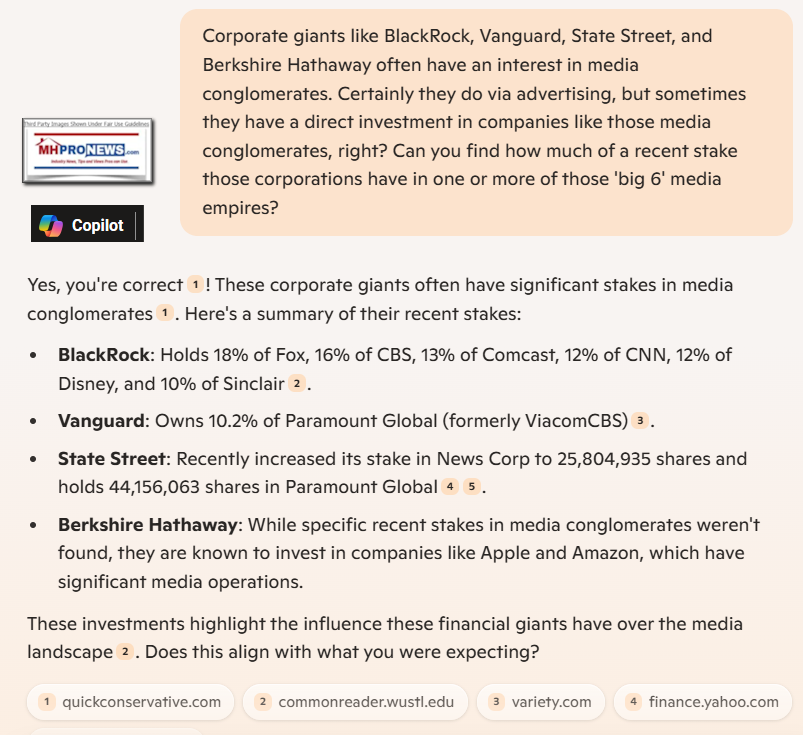Open citation 3 after "formerly ViacomCBS"
Image resolution: width=803 pixels, height=735 pixels.
(x=639, y=421)
